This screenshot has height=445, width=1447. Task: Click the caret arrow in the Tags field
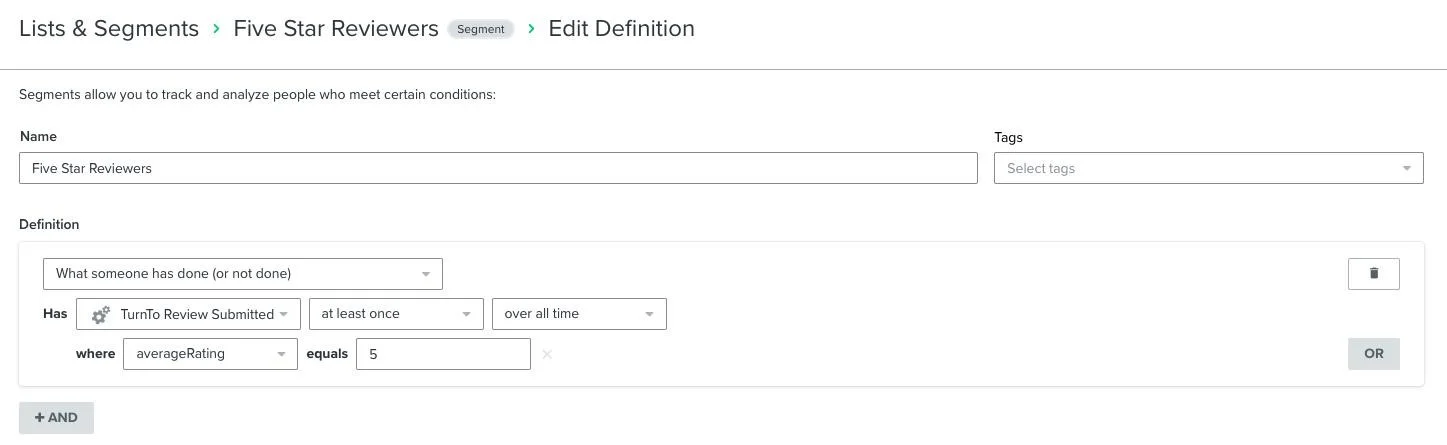tap(1406, 168)
